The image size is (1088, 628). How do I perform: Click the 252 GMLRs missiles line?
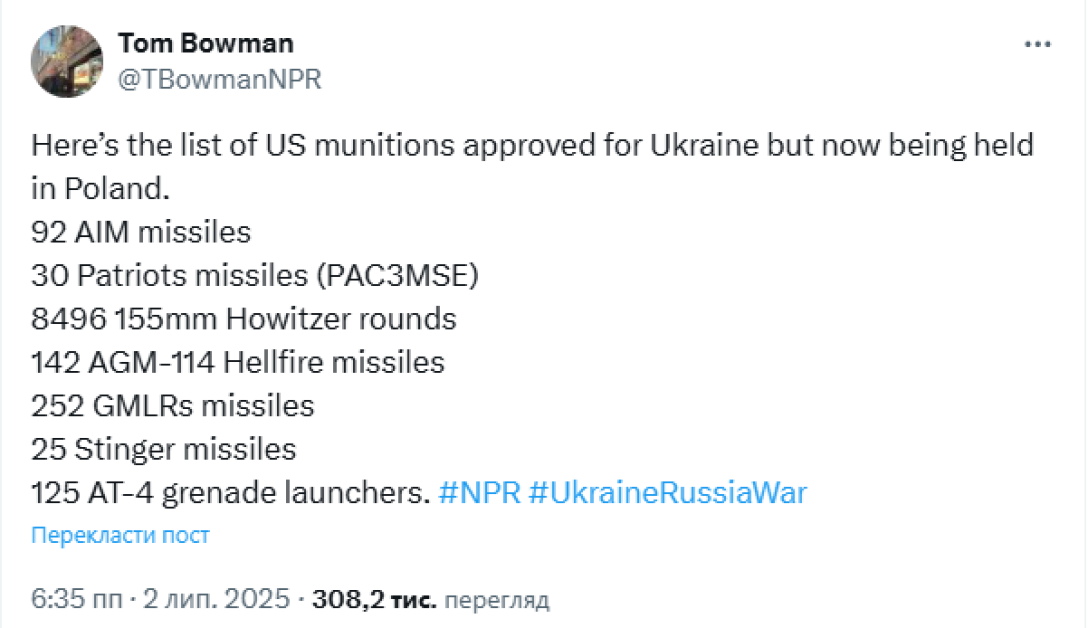click(x=173, y=406)
